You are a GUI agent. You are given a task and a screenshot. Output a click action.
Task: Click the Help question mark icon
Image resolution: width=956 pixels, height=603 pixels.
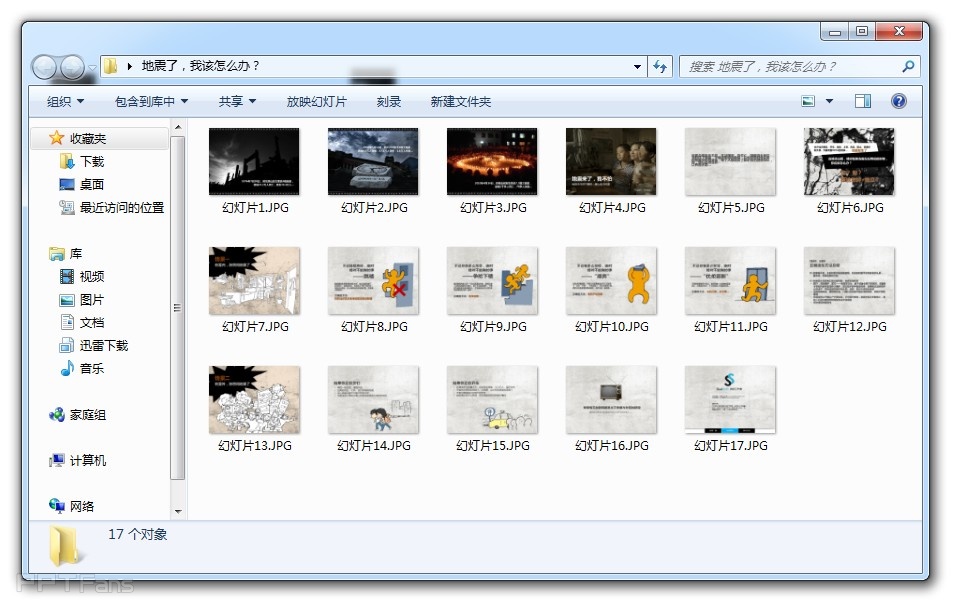(x=898, y=101)
